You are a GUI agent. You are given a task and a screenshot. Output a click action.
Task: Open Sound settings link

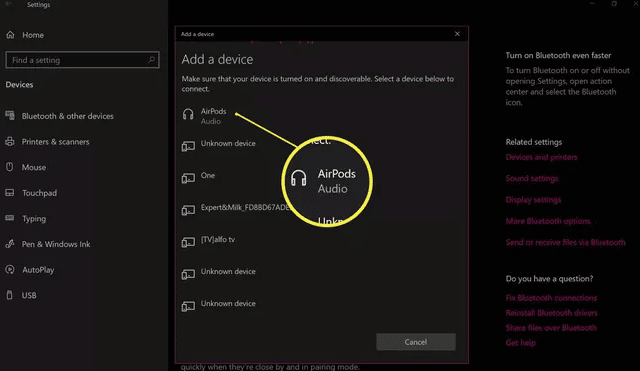(531, 178)
